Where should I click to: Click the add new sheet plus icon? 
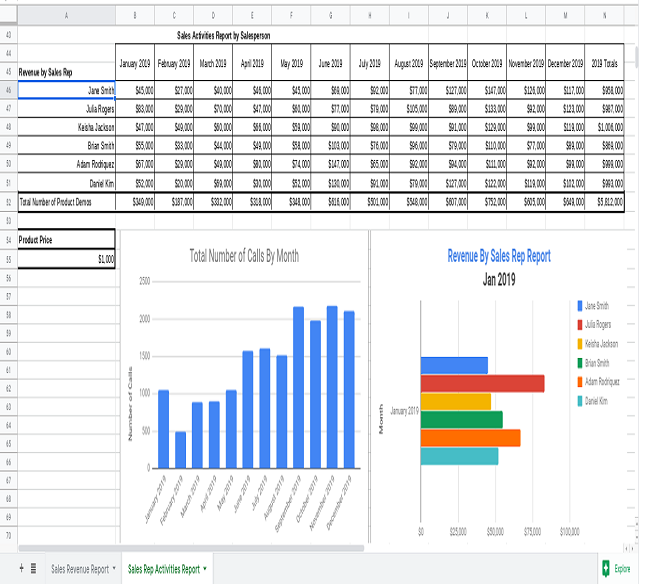click(20, 568)
